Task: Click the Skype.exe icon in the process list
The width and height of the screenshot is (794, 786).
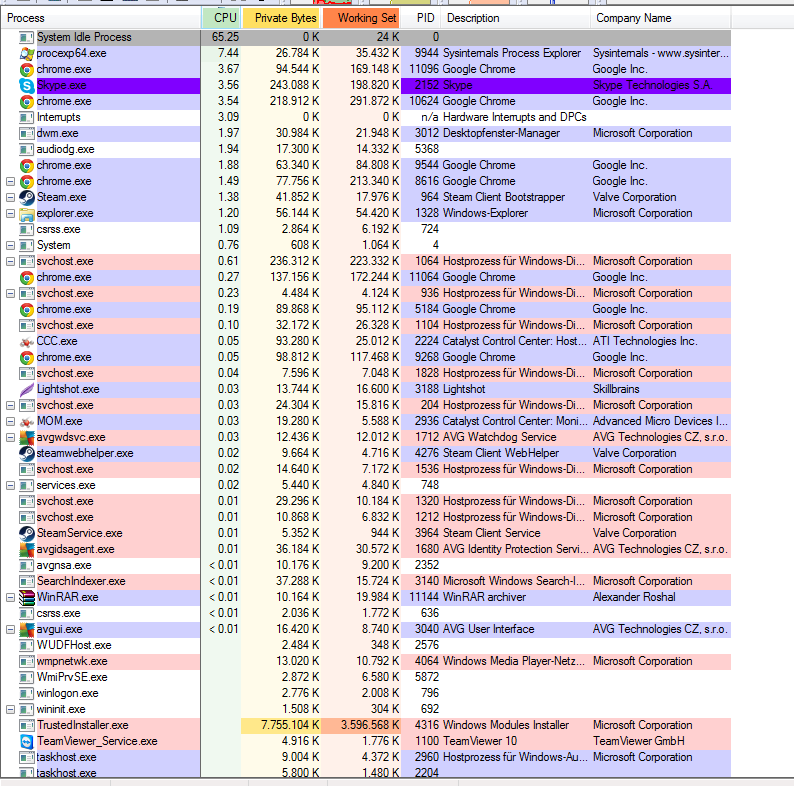Action: (26, 85)
